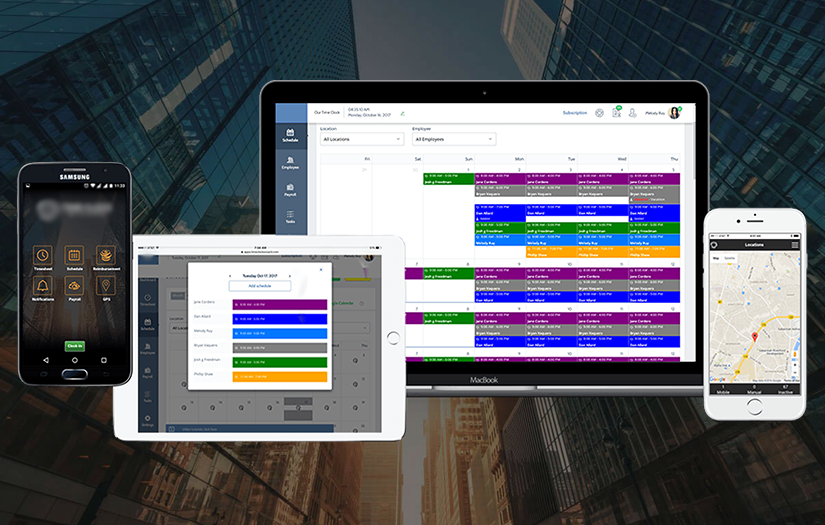The height and width of the screenshot is (525, 825).
Task: Select Employee icon in MacBook sidebar
Action: click(x=290, y=163)
